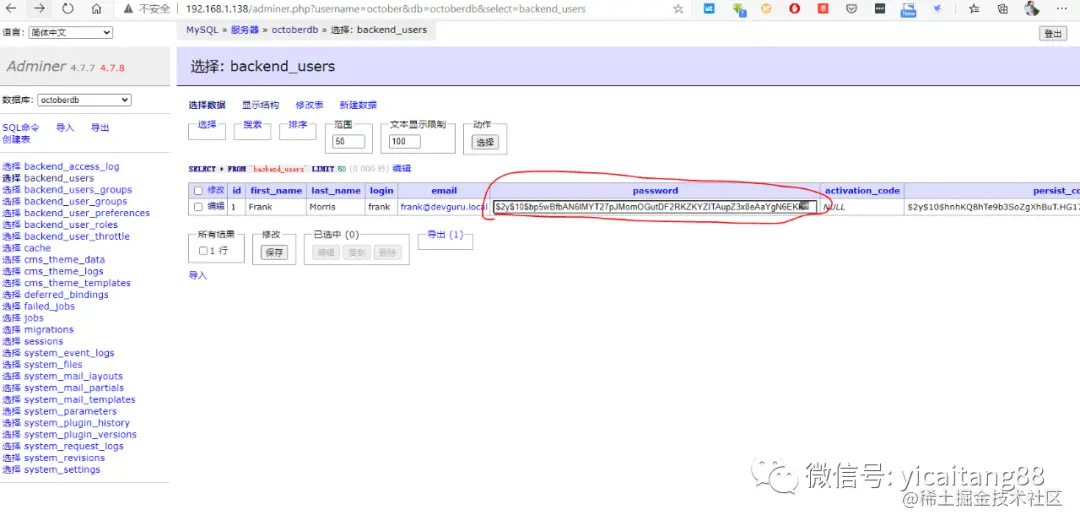Tick the select-all checkbox in table header
Viewport: 1080px width, 526px height.
(198, 191)
